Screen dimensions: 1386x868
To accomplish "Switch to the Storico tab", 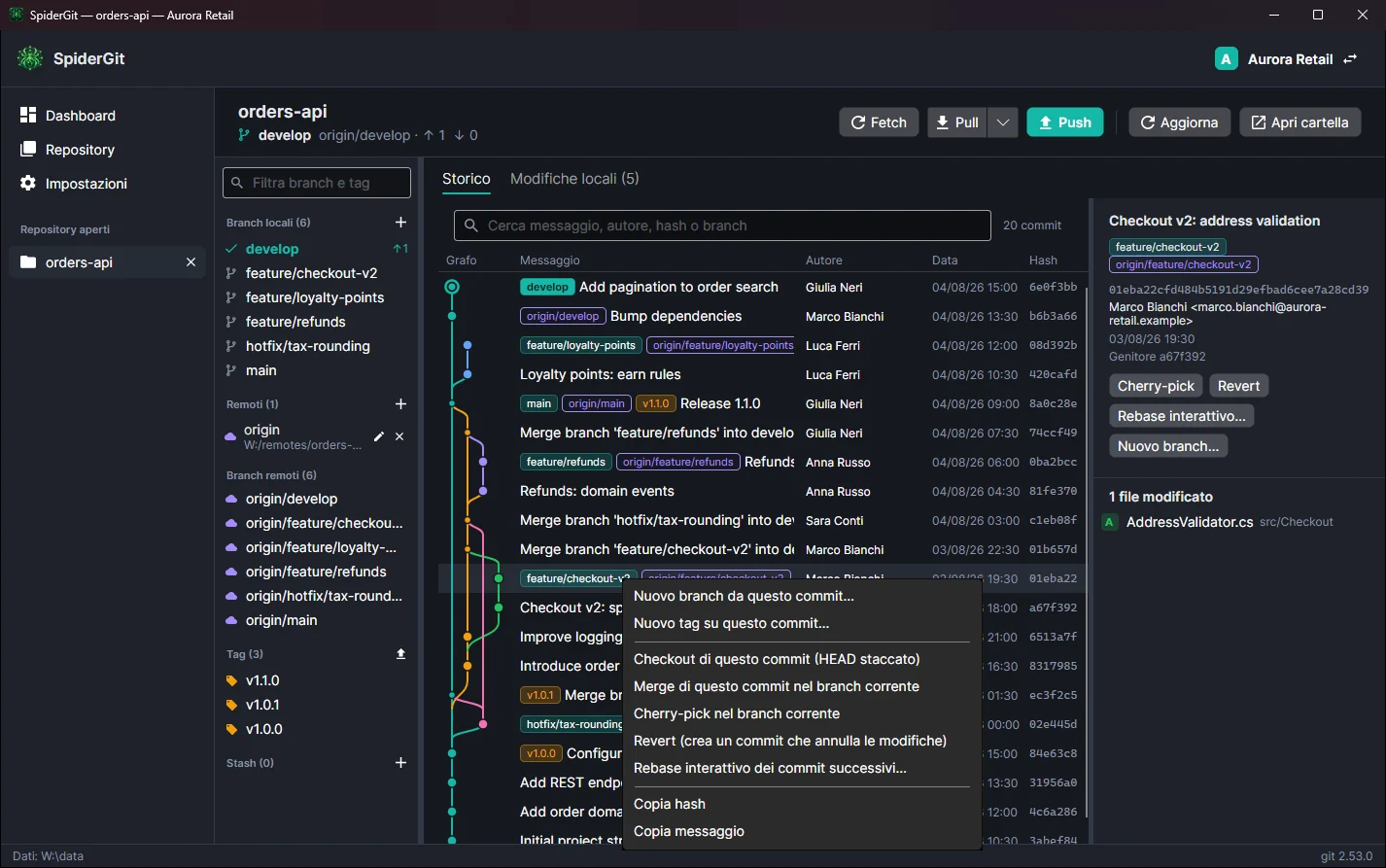I will click(467, 179).
